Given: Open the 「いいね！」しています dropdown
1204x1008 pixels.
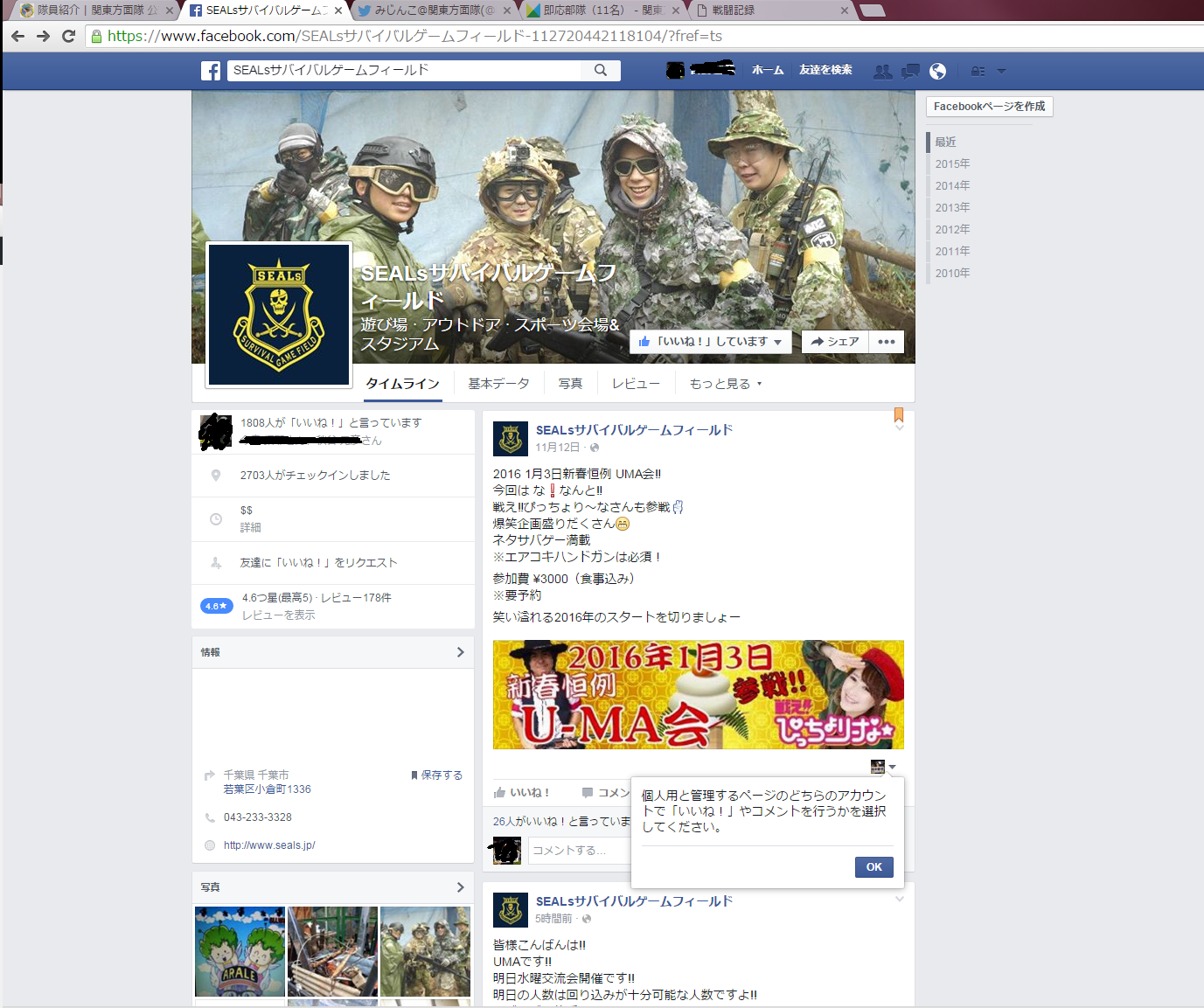Looking at the screenshot, I should click(711, 342).
